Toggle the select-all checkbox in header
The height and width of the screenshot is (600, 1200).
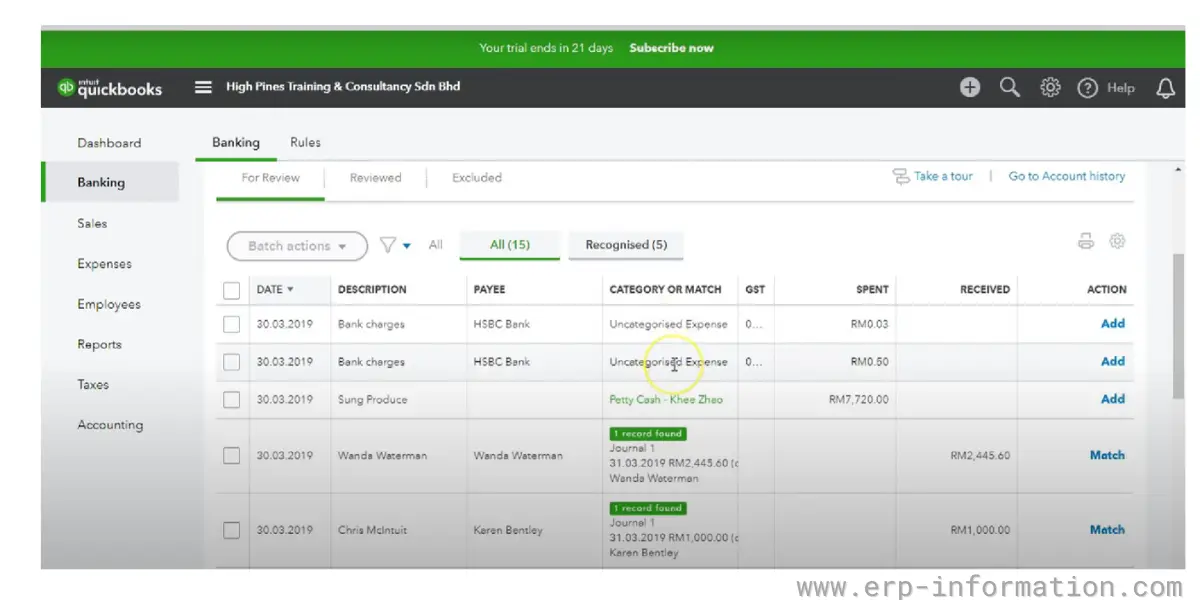click(232, 290)
